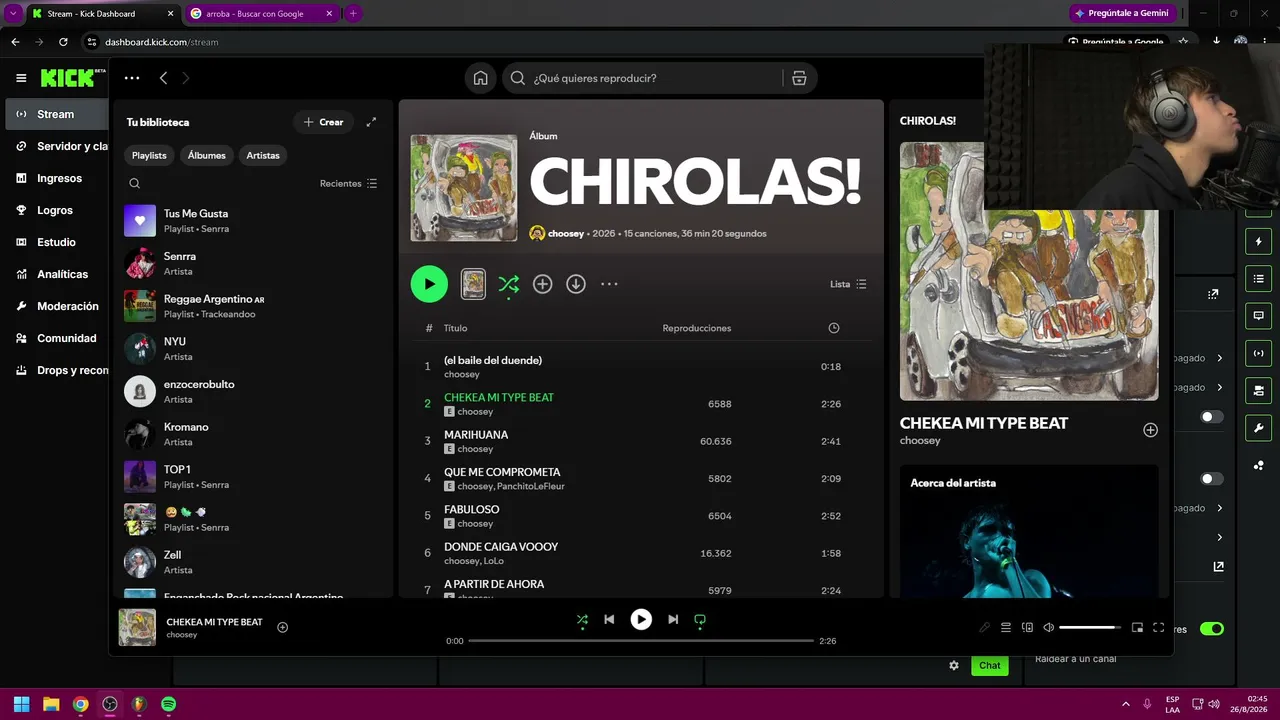Adjust the Spotify volume slider
Viewport: 1280px width, 720px height.
tap(1090, 627)
